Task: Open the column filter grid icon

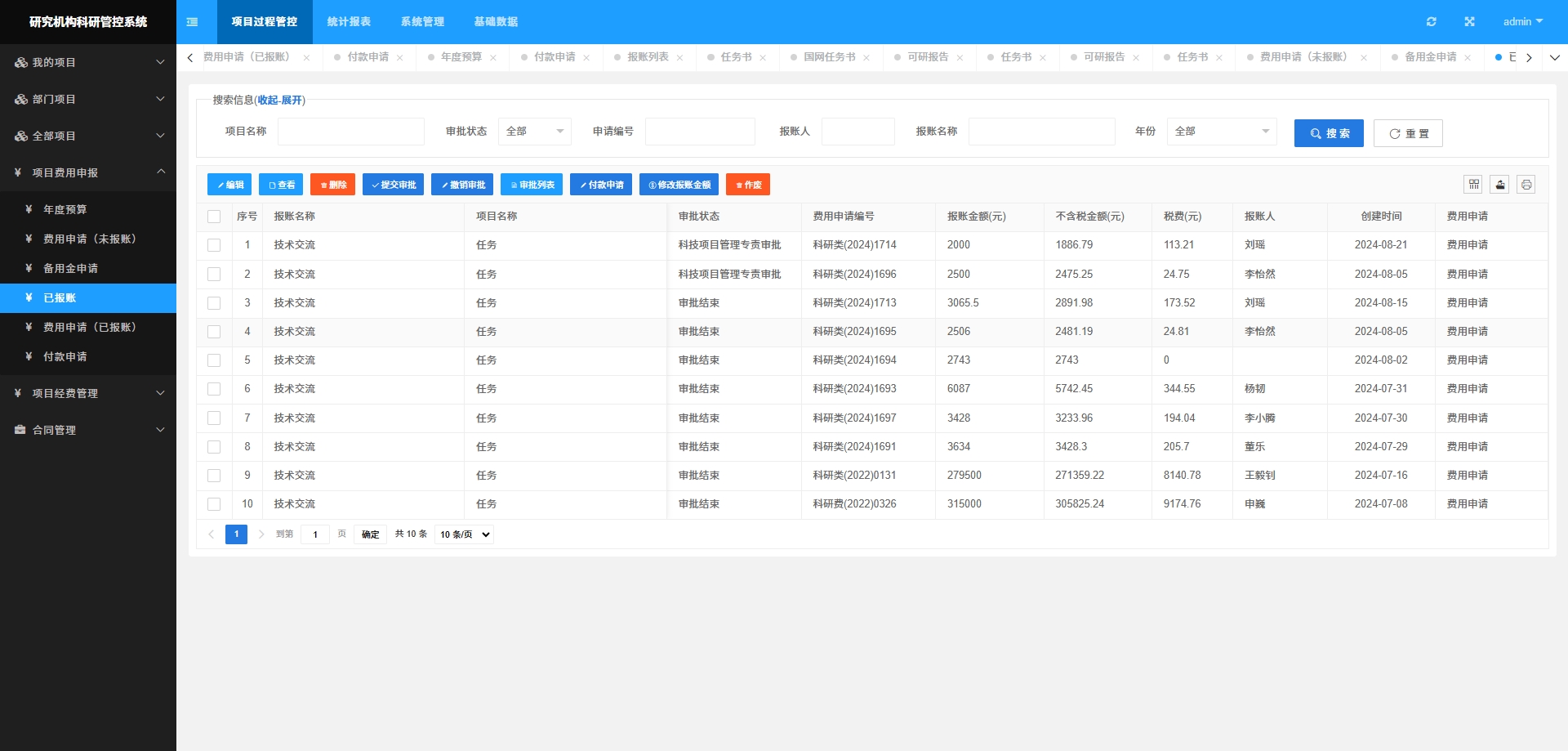Action: coord(1473,185)
